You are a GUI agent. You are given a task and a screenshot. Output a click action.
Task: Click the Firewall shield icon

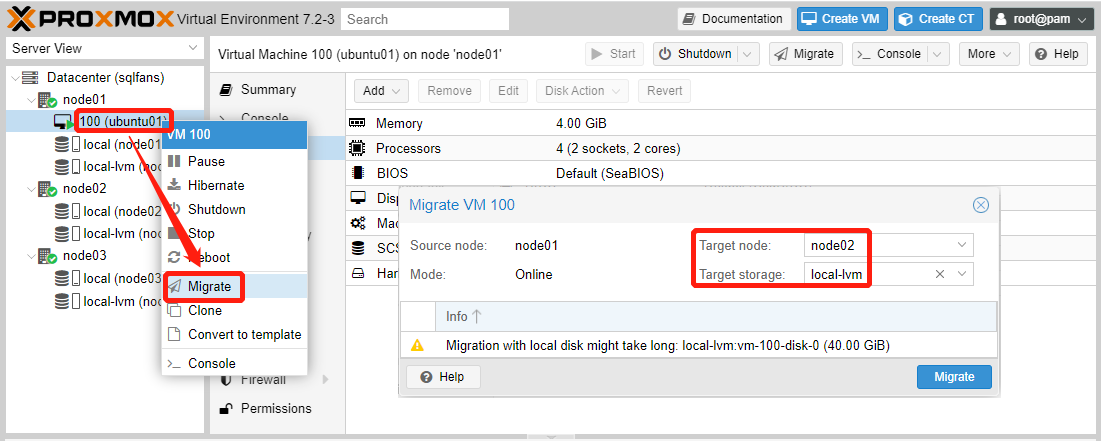[x=226, y=380]
